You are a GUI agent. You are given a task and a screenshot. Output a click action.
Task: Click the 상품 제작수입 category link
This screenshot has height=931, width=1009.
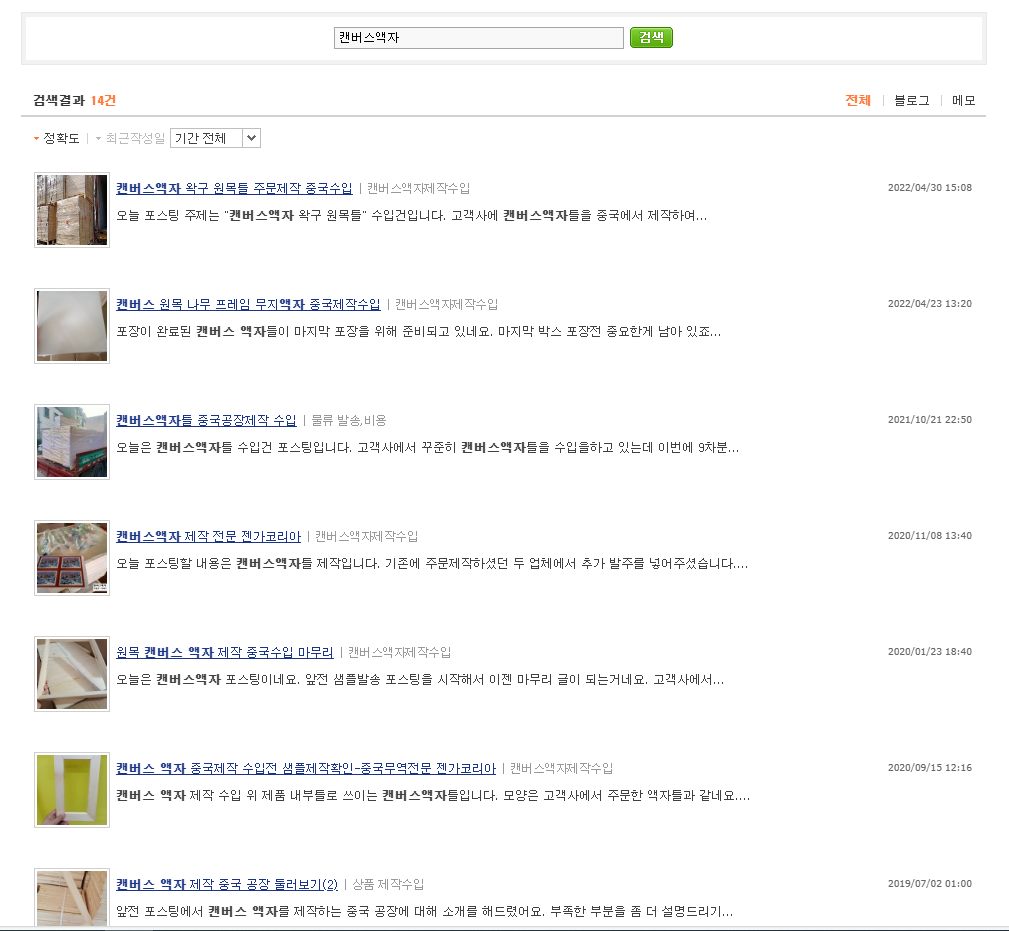tap(388, 884)
